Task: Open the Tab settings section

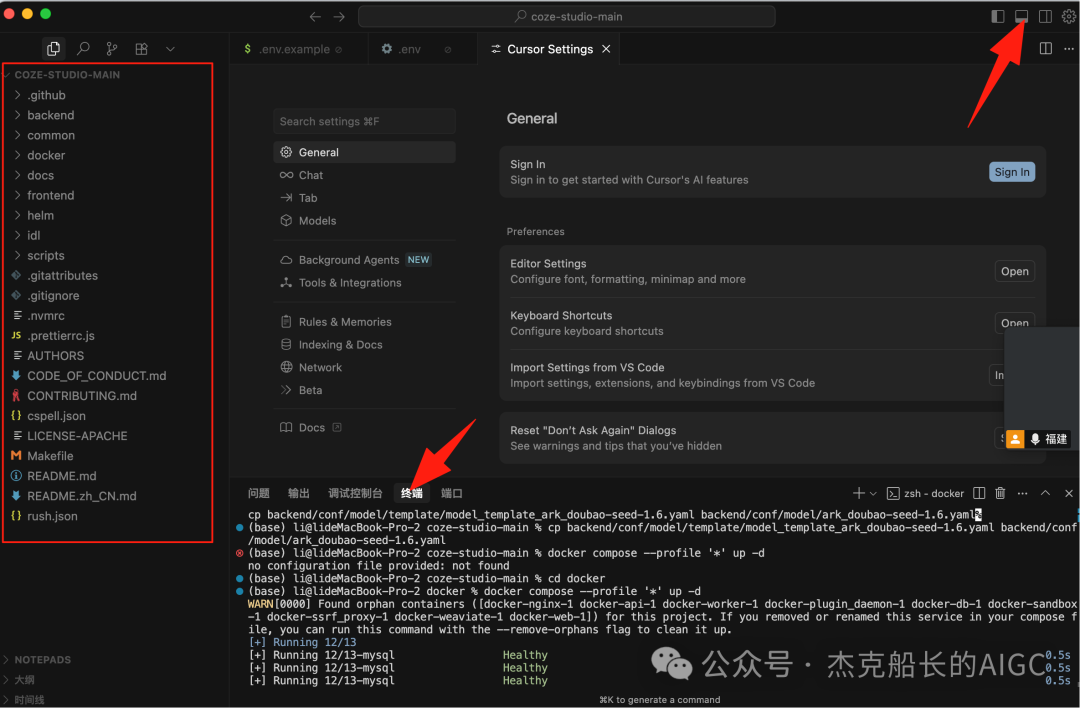Action: click(364, 198)
